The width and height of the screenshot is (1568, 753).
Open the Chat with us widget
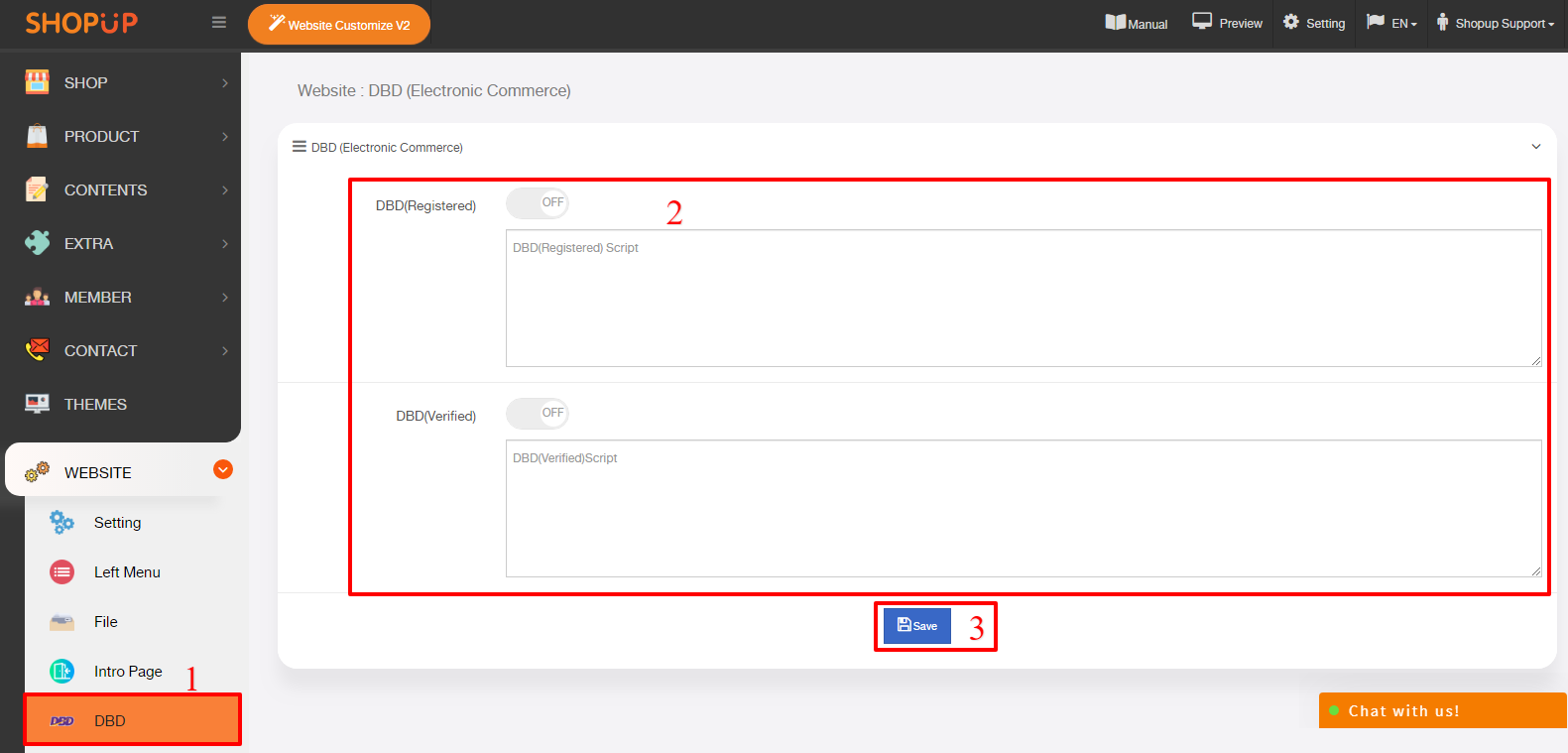pyautogui.click(x=1443, y=710)
